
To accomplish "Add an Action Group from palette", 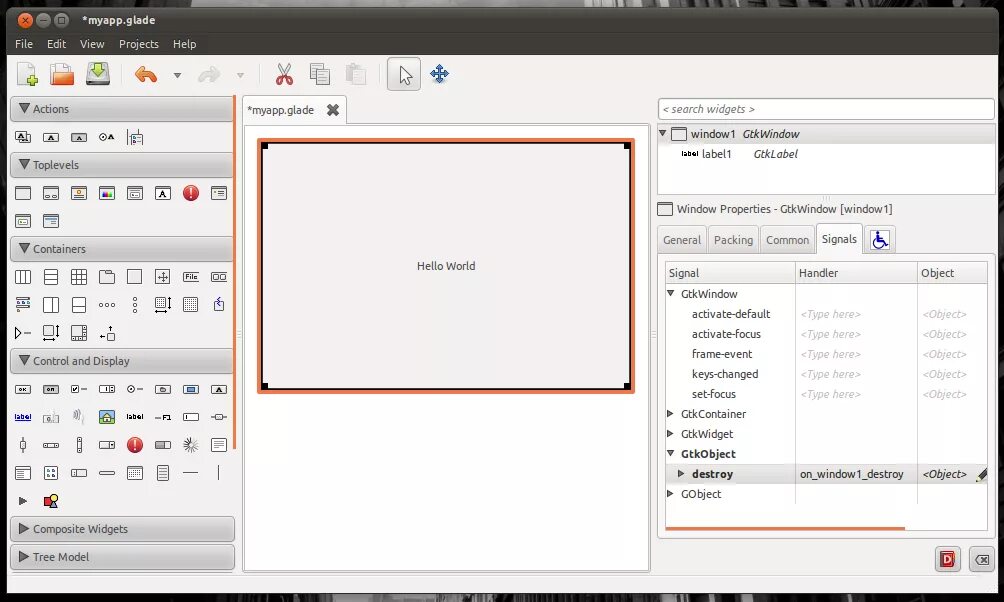I will pos(22,137).
